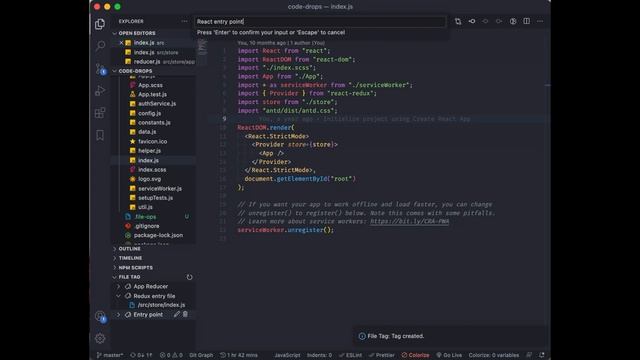Click Open Changes icon in editor toolbar

pos(458,21)
